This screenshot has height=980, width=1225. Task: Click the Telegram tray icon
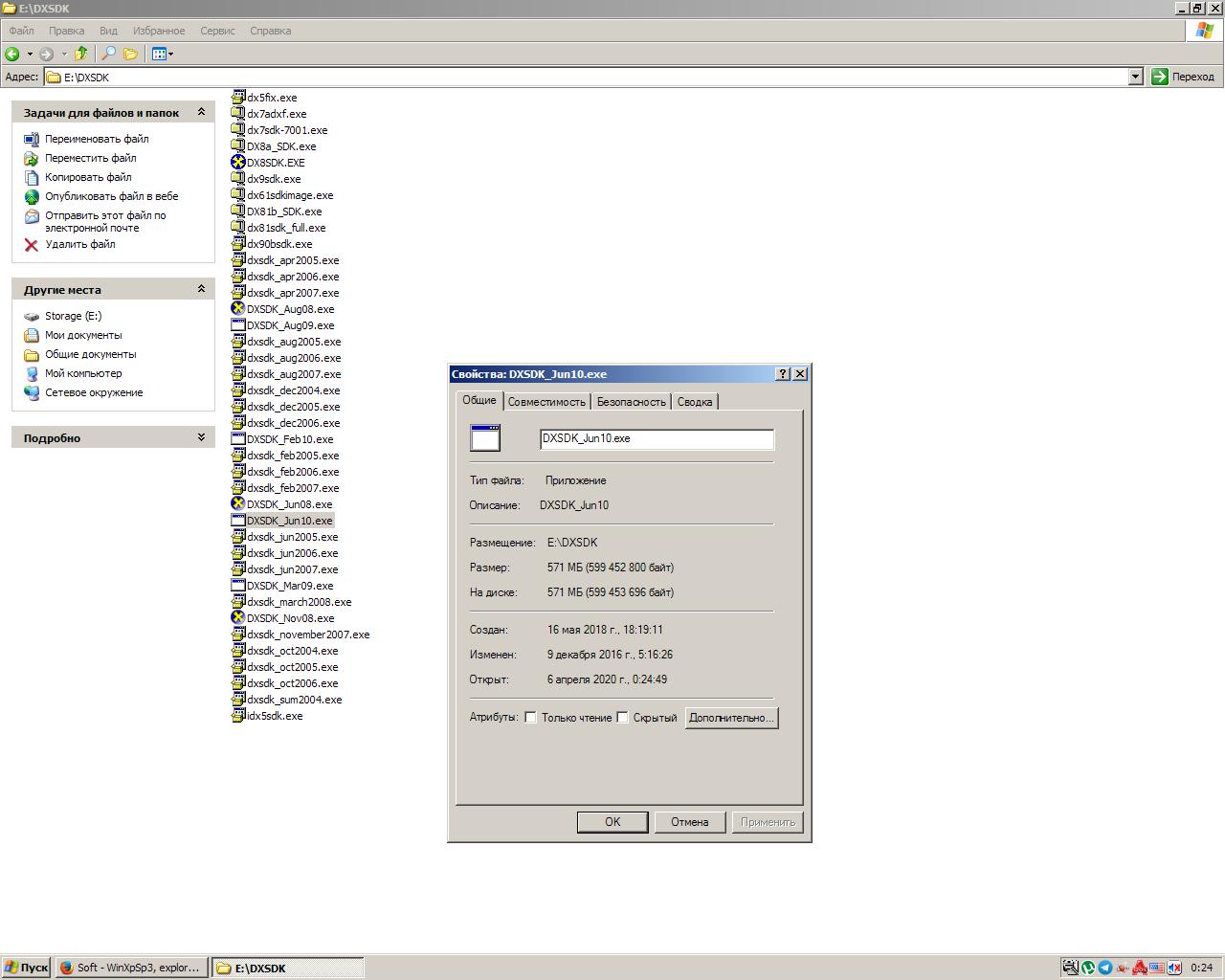[x=1105, y=968]
